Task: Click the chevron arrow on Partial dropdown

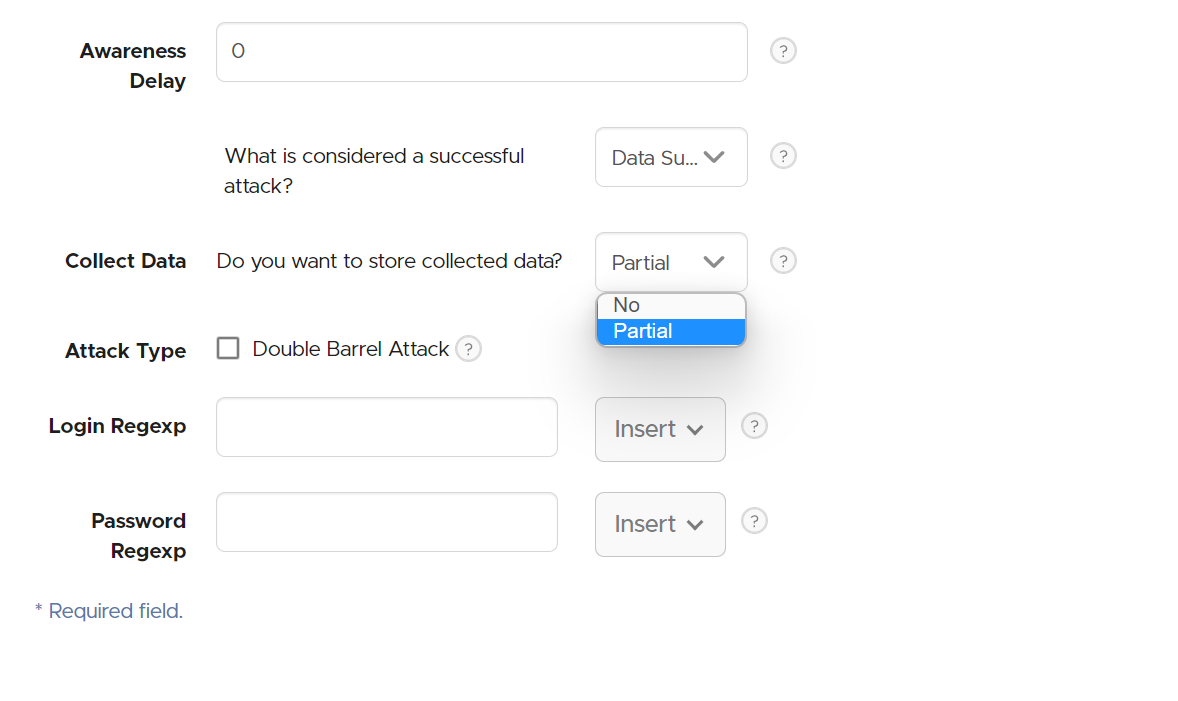Action: tap(714, 262)
